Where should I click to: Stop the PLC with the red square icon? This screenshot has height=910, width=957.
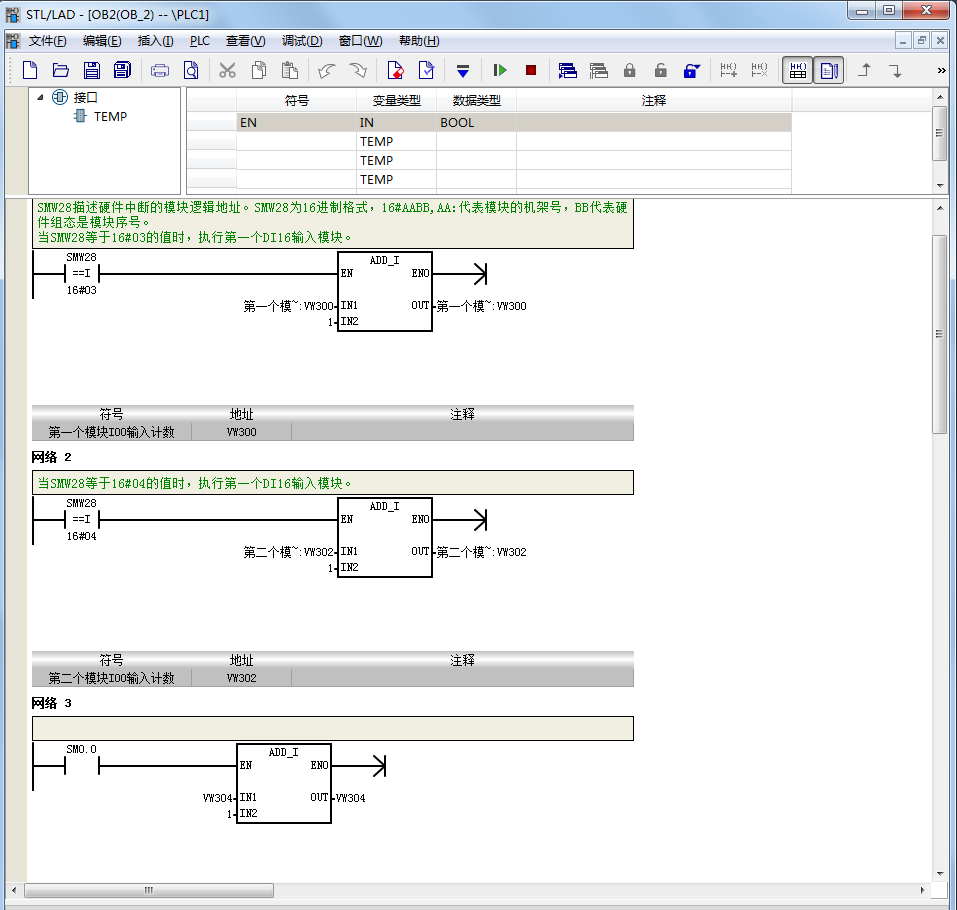[531, 70]
